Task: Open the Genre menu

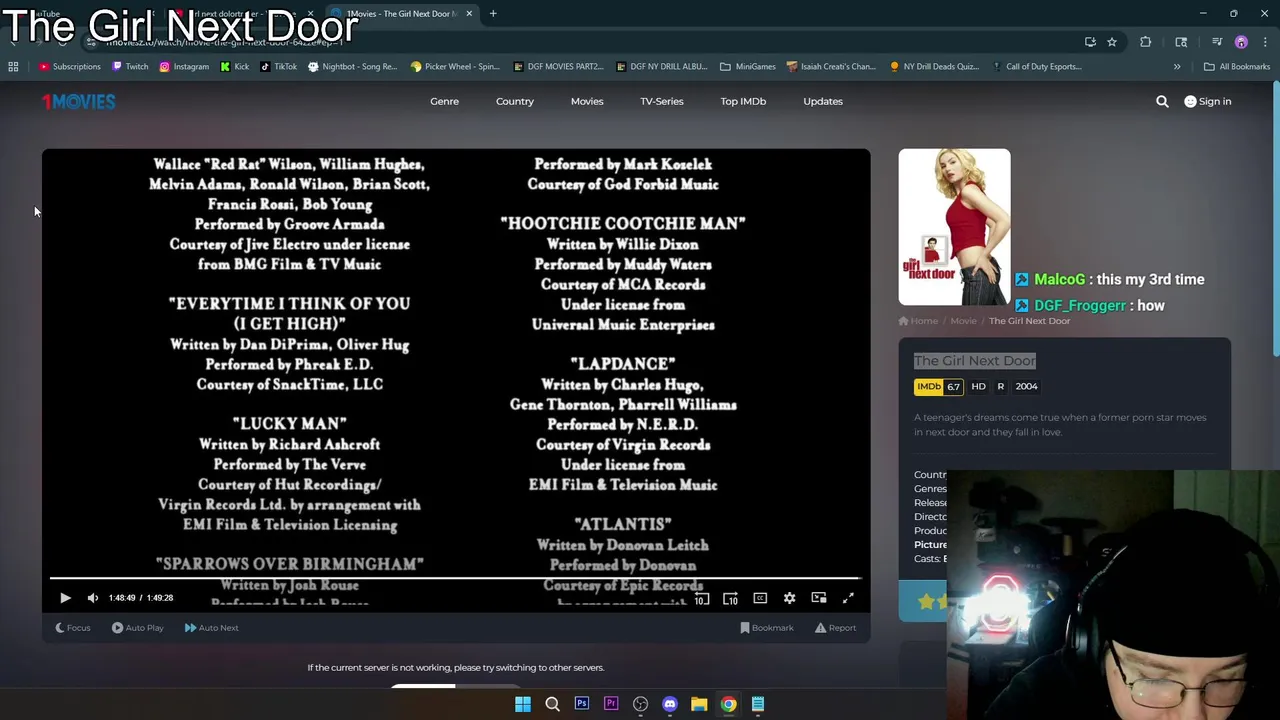Action: coord(445,101)
